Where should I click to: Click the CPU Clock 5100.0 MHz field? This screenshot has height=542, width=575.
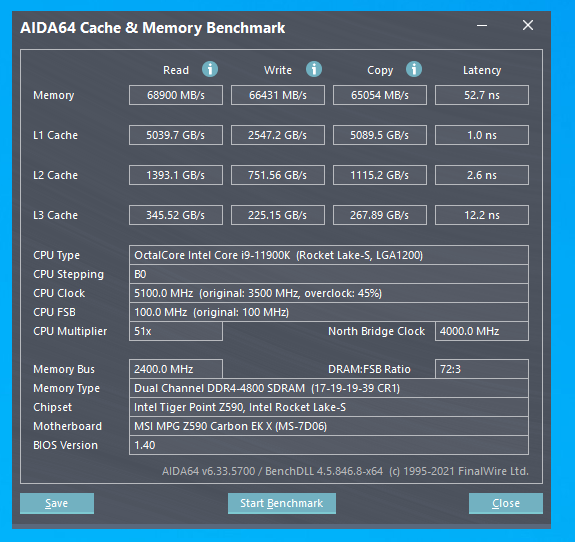click(329, 293)
